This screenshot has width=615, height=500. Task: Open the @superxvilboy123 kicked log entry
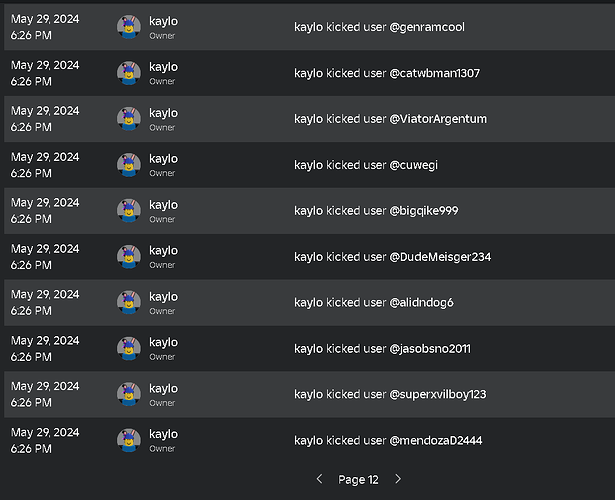point(390,394)
